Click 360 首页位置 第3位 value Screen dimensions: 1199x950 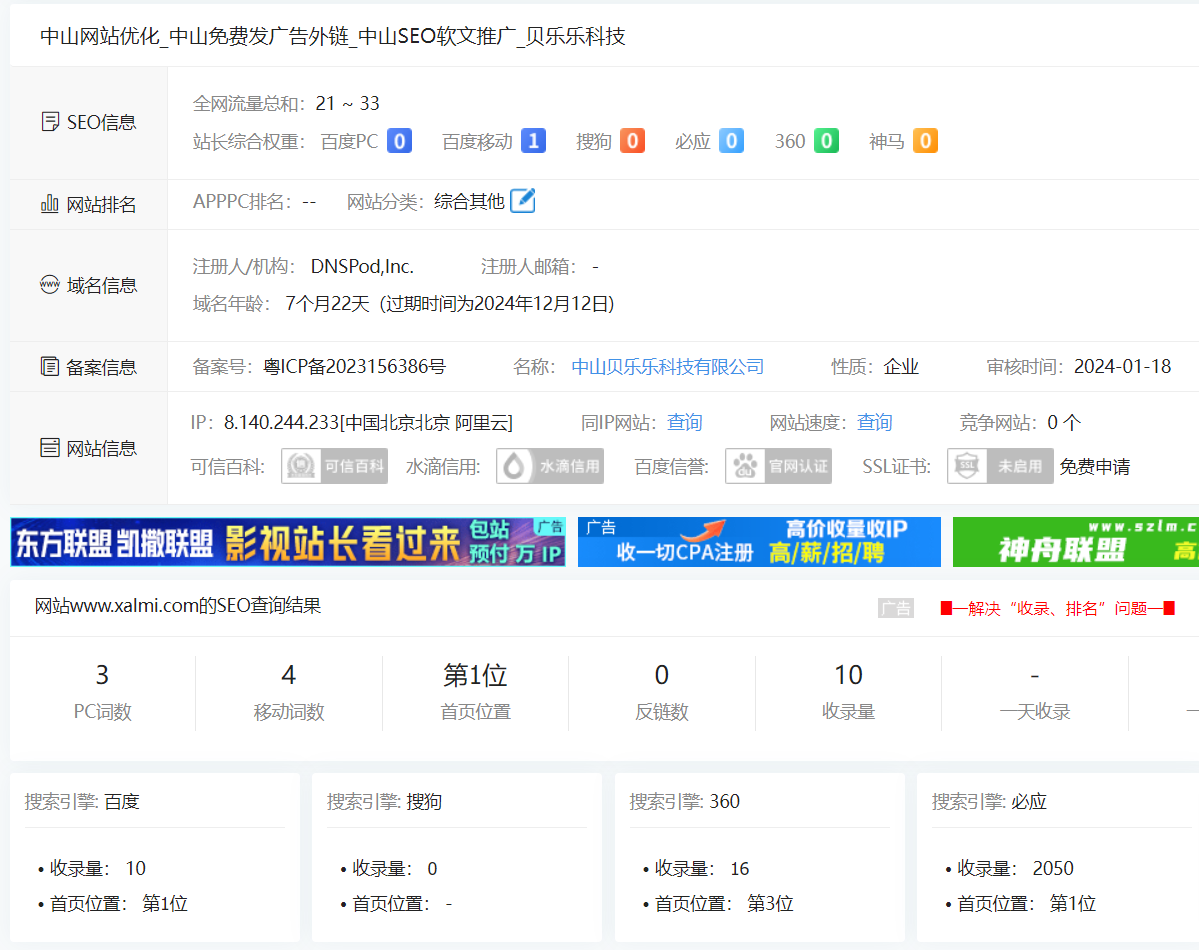click(x=770, y=904)
